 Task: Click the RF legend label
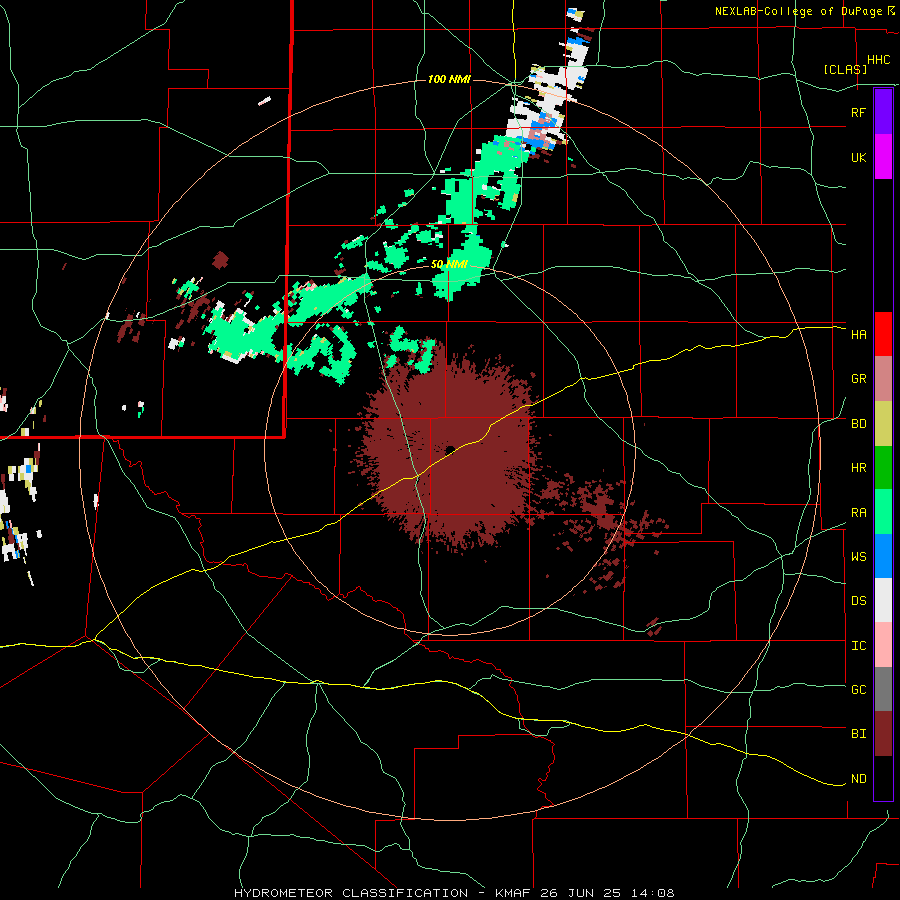pos(858,112)
